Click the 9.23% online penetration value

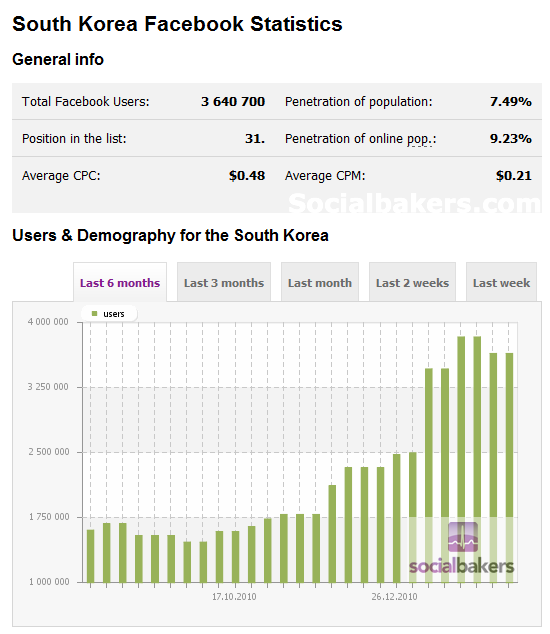coord(510,139)
